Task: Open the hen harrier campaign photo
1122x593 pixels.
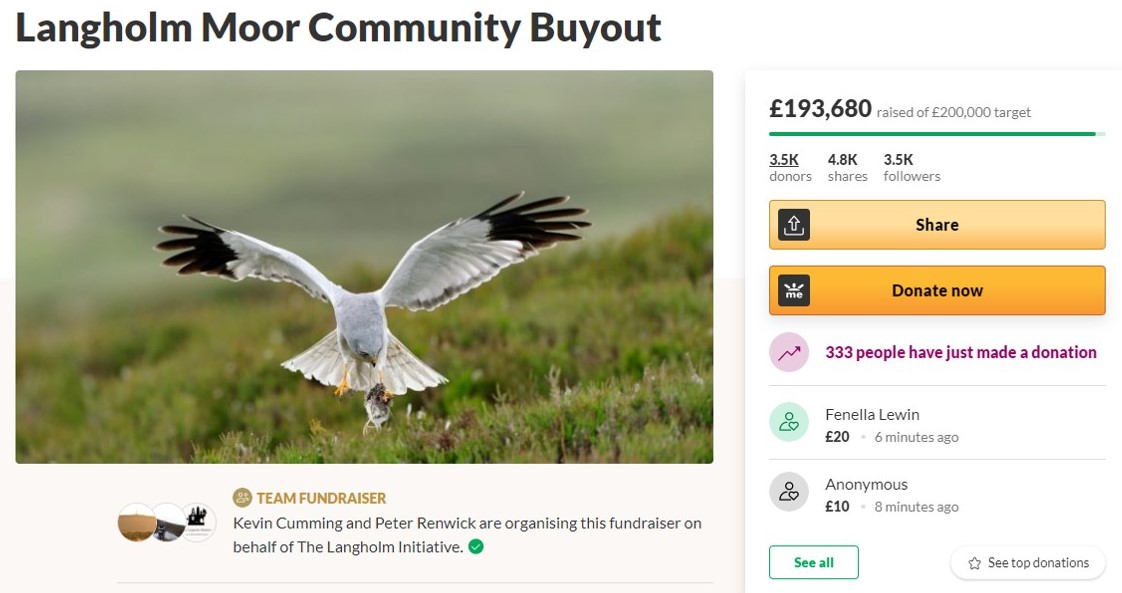Action: [364, 267]
